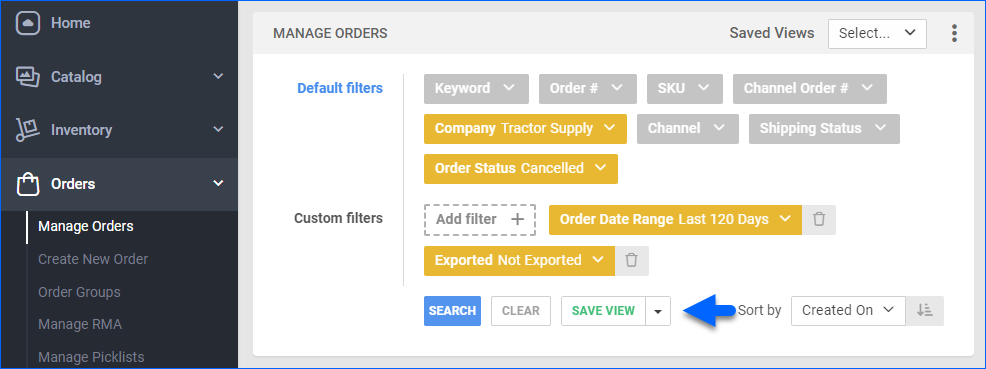Click the Catalog images icon

(x=27, y=77)
